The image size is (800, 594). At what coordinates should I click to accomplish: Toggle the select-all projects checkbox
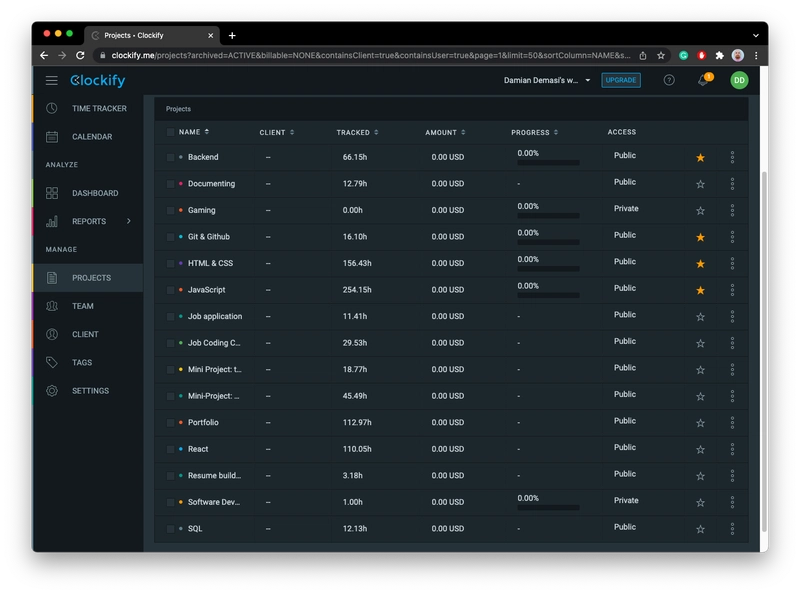click(x=170, y=132)
